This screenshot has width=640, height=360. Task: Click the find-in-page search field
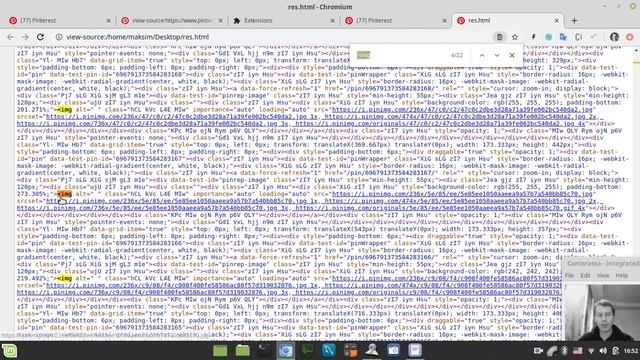(400, 55)
